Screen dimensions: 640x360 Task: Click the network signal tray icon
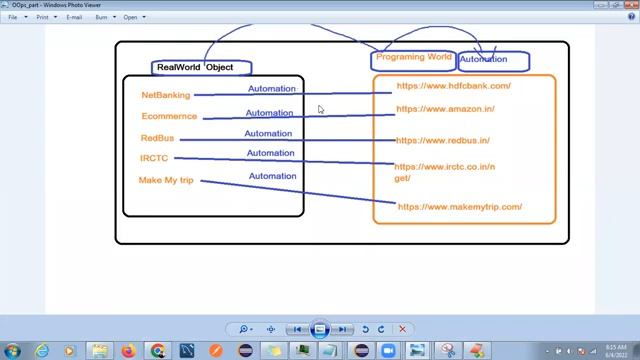(593, 351)
